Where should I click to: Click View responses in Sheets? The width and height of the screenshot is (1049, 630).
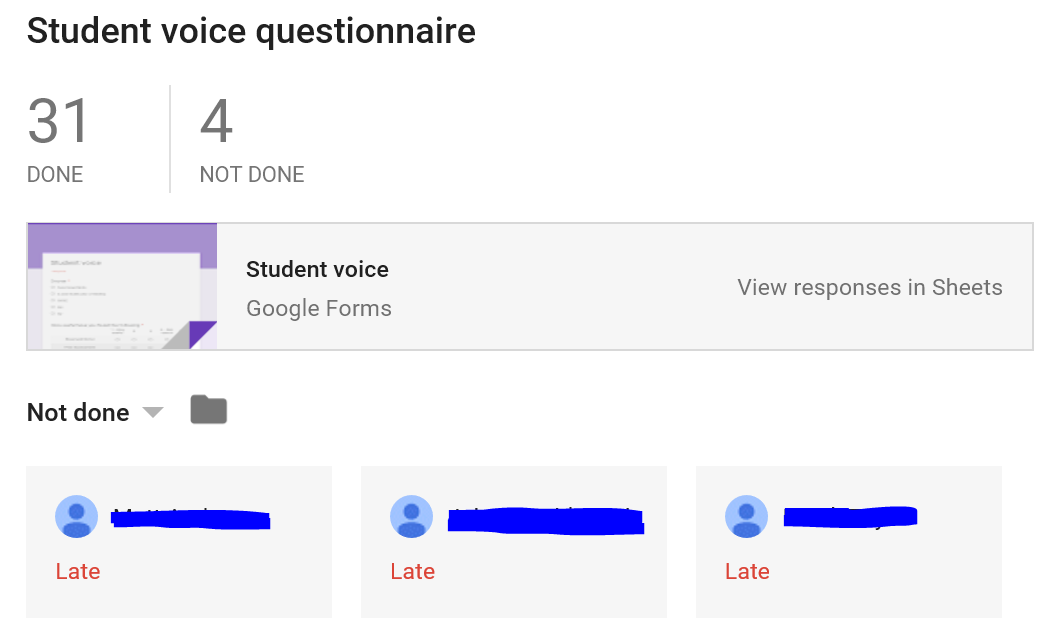pos(869,287)
